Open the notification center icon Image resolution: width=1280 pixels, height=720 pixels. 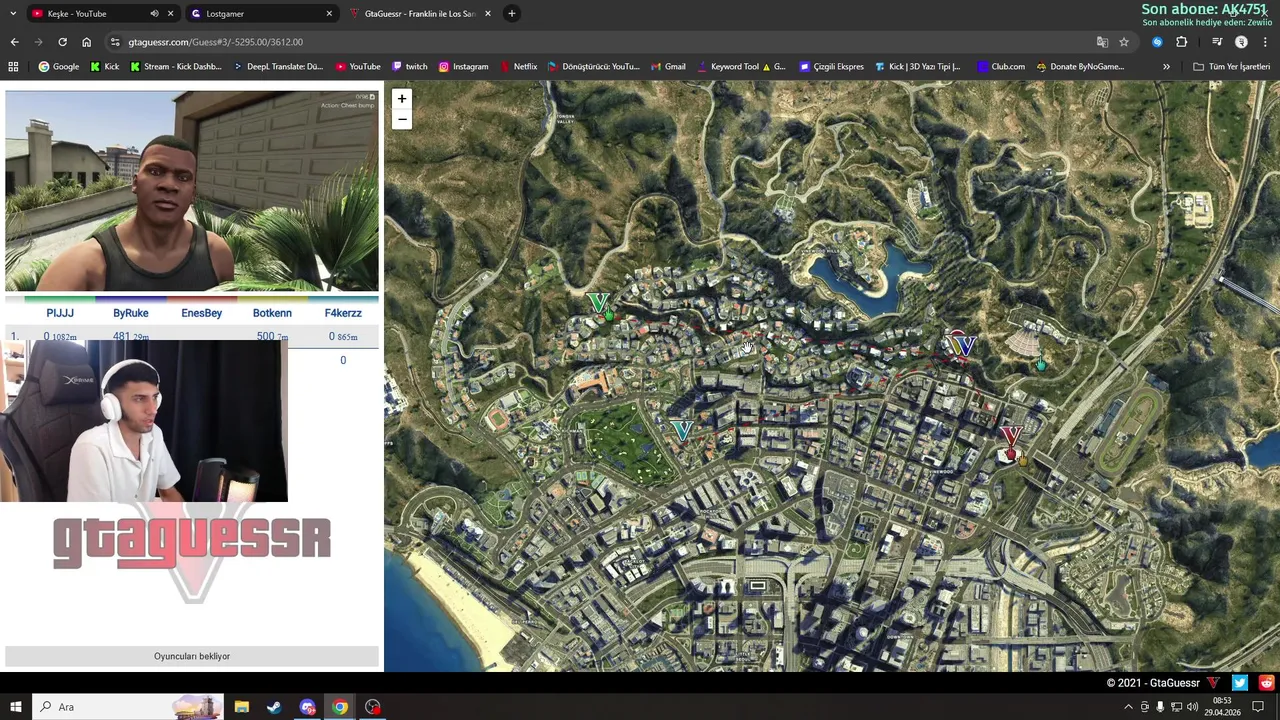1258,707
